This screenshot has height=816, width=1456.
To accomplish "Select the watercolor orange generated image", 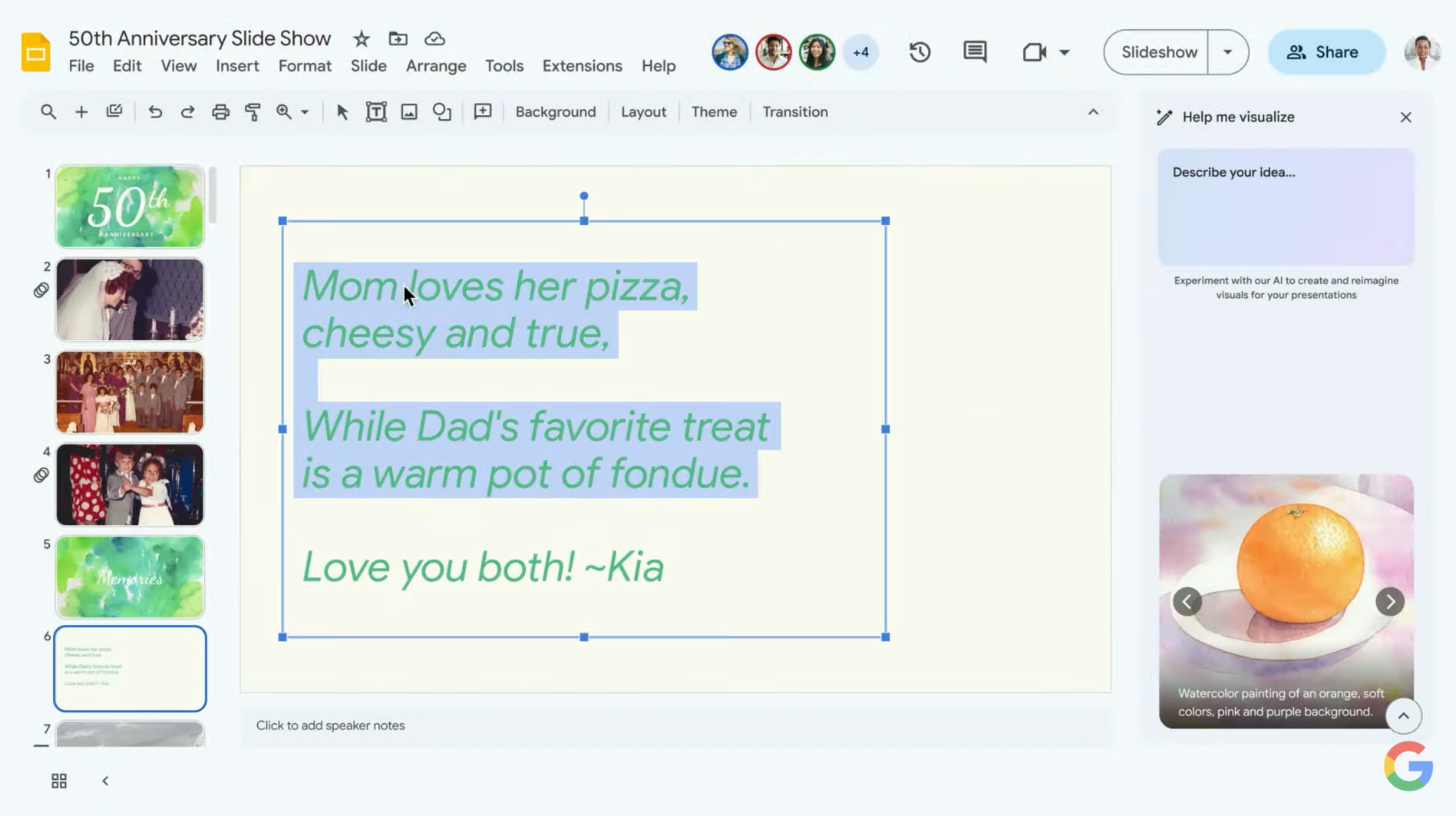I will [x=1286, y=601].
